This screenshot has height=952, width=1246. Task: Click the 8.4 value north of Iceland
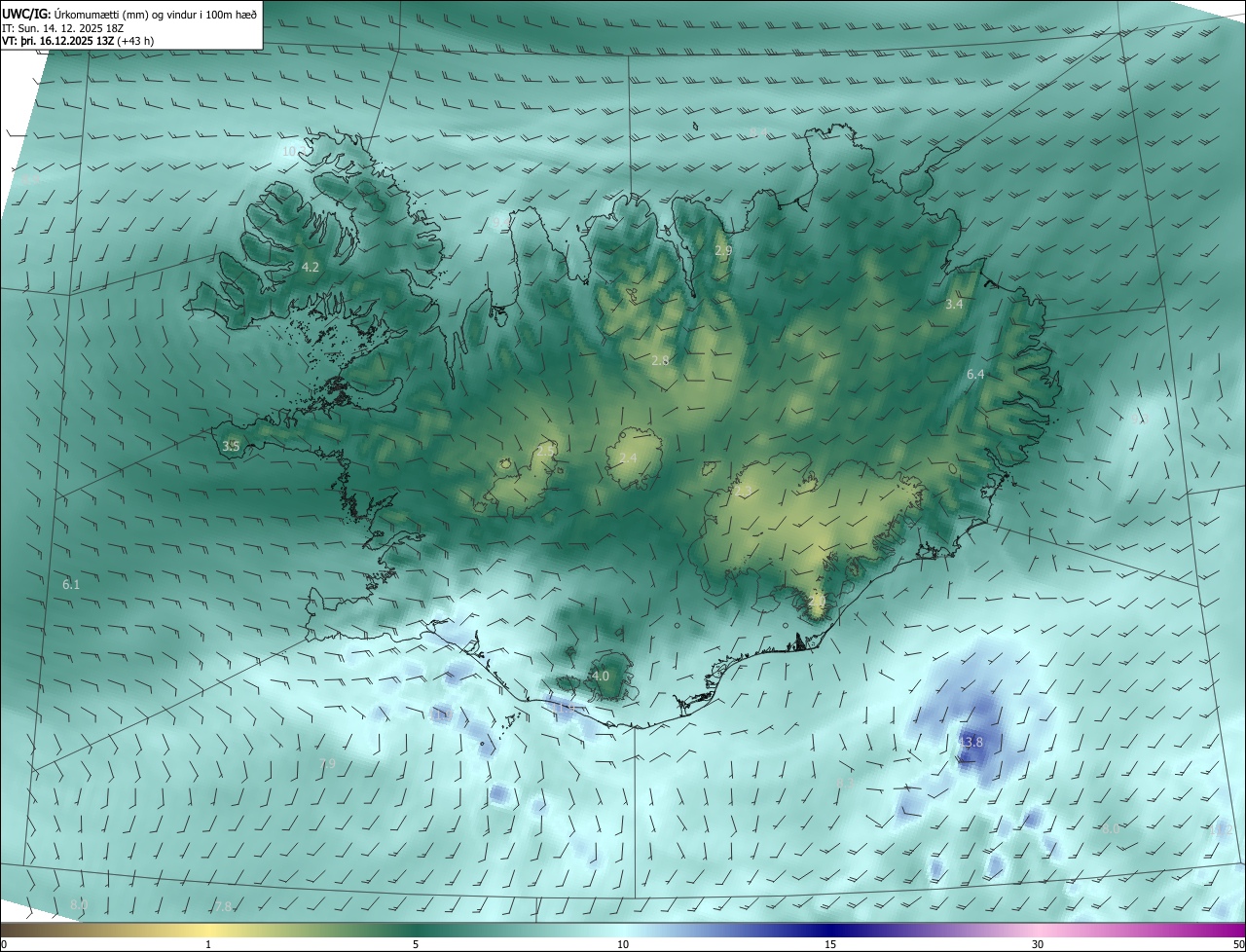tap(759, 132)
